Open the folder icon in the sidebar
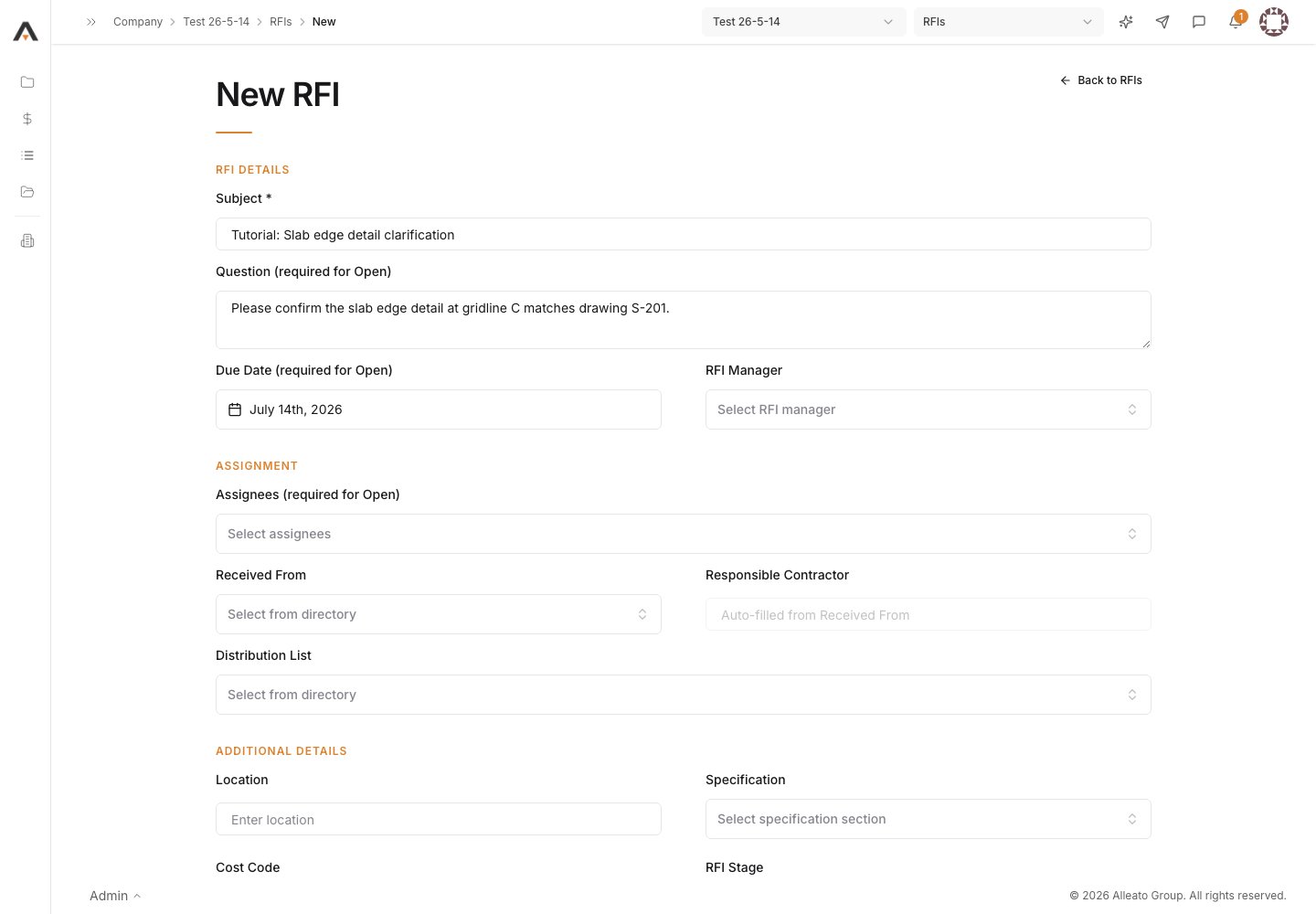 tap(27, 82)
